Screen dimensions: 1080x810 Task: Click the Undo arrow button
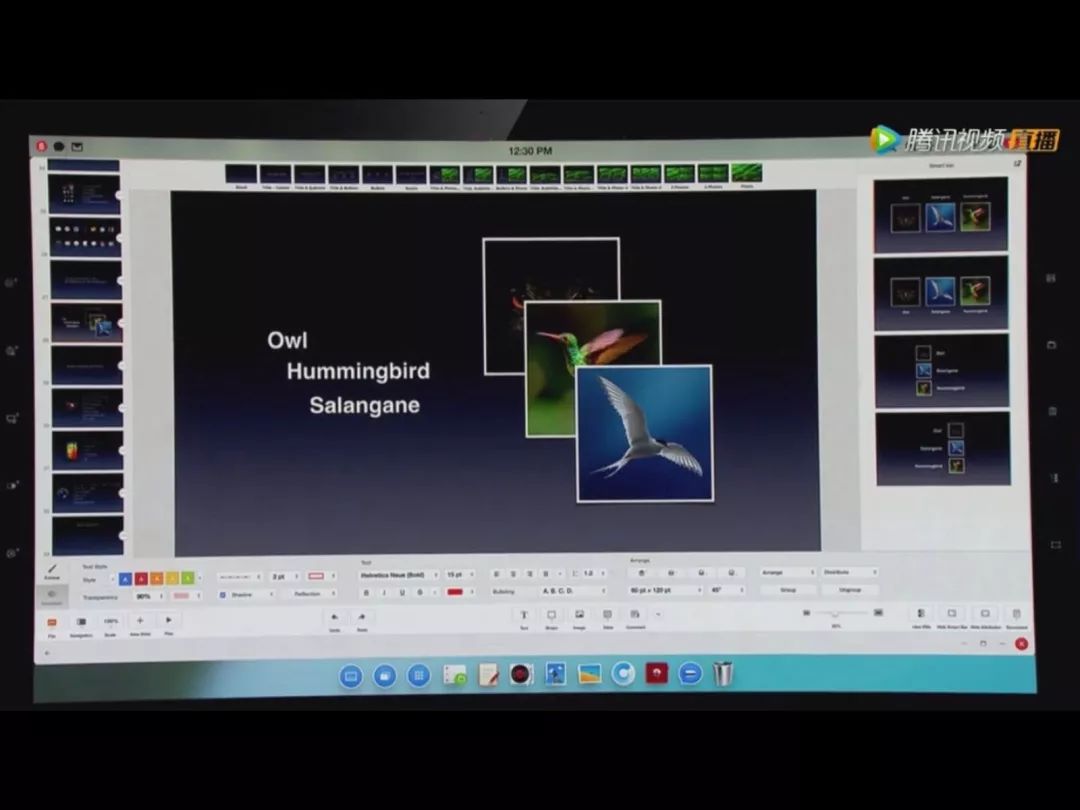pos(334,618)
